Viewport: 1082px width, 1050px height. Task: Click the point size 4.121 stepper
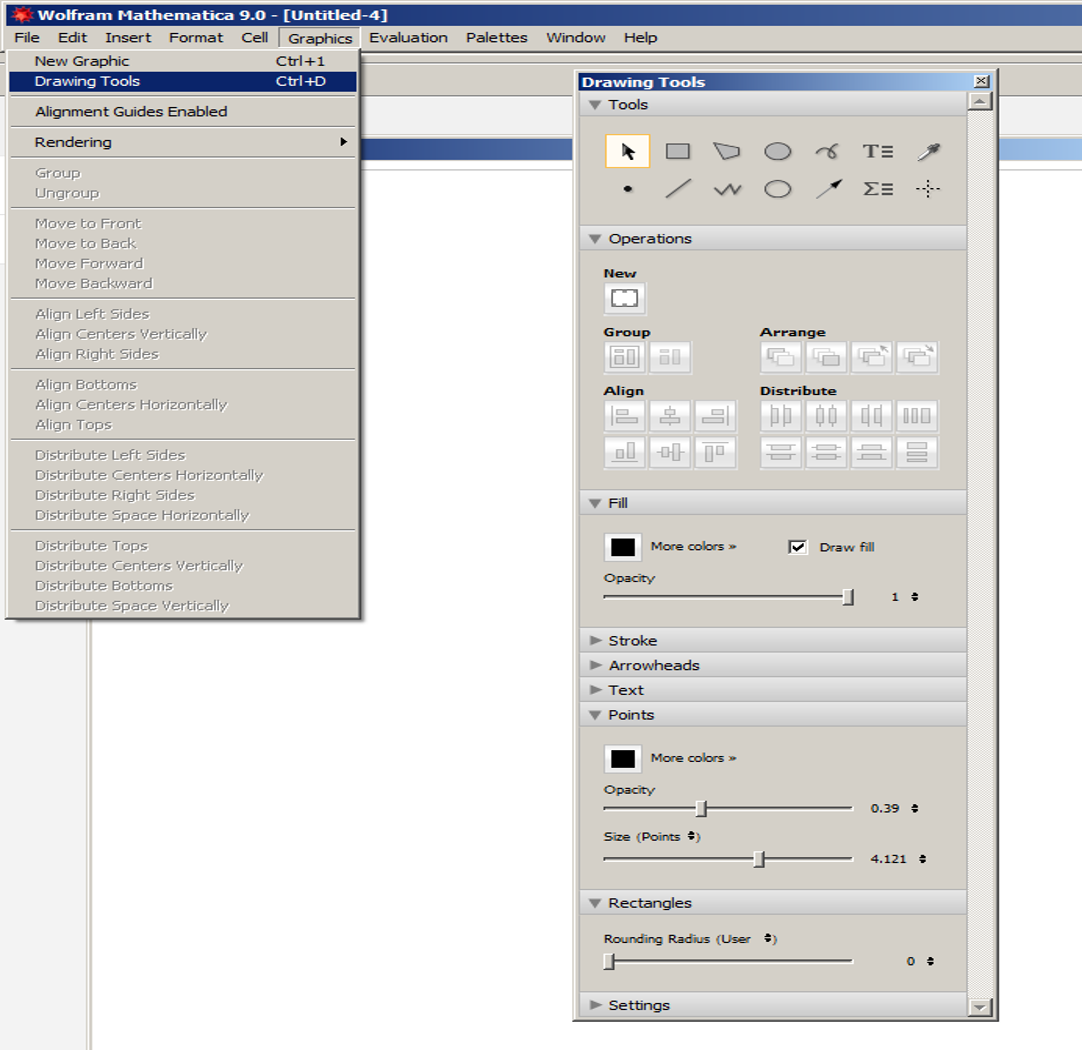pos(923,859)
